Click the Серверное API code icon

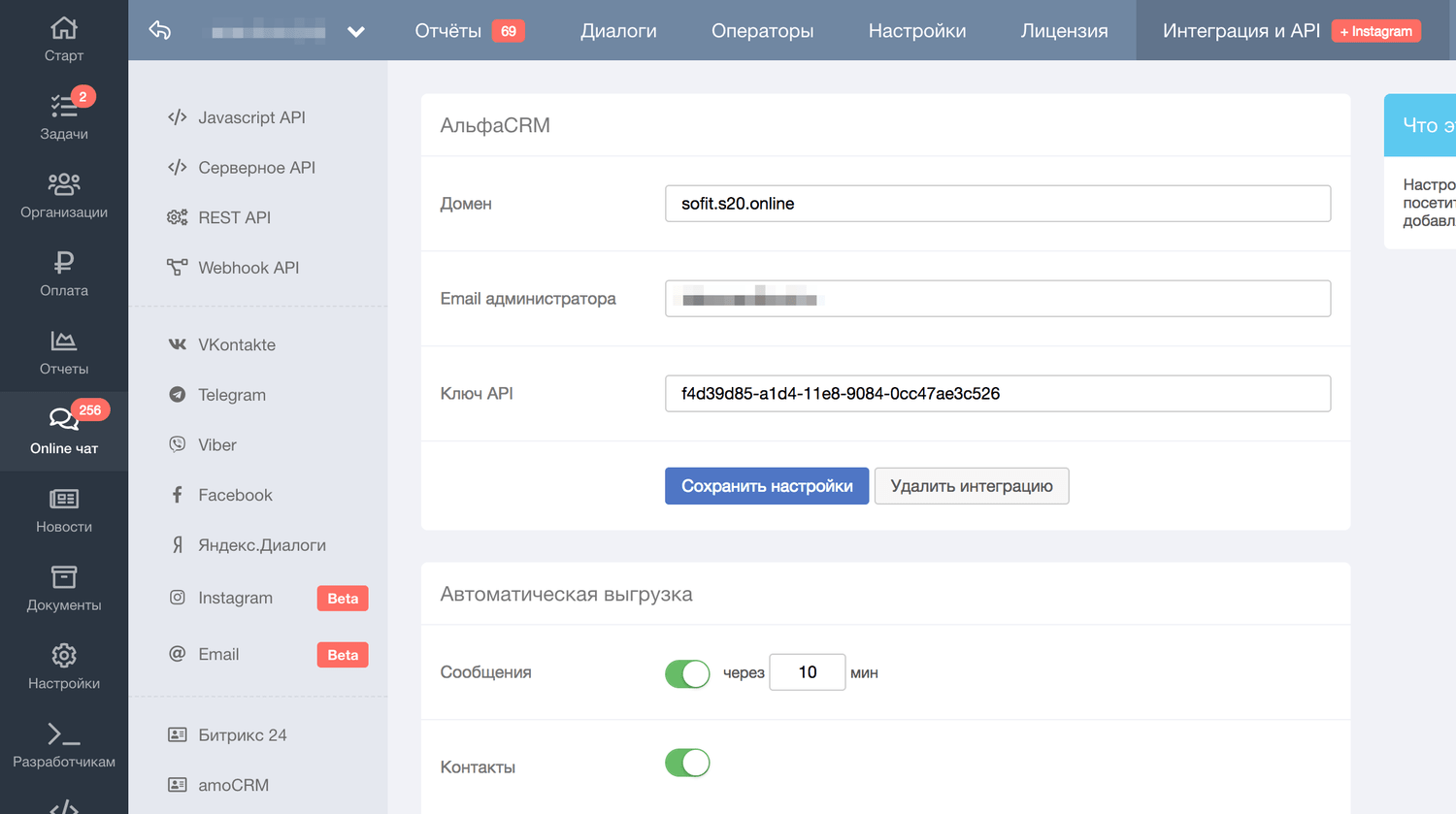(177, 168)
